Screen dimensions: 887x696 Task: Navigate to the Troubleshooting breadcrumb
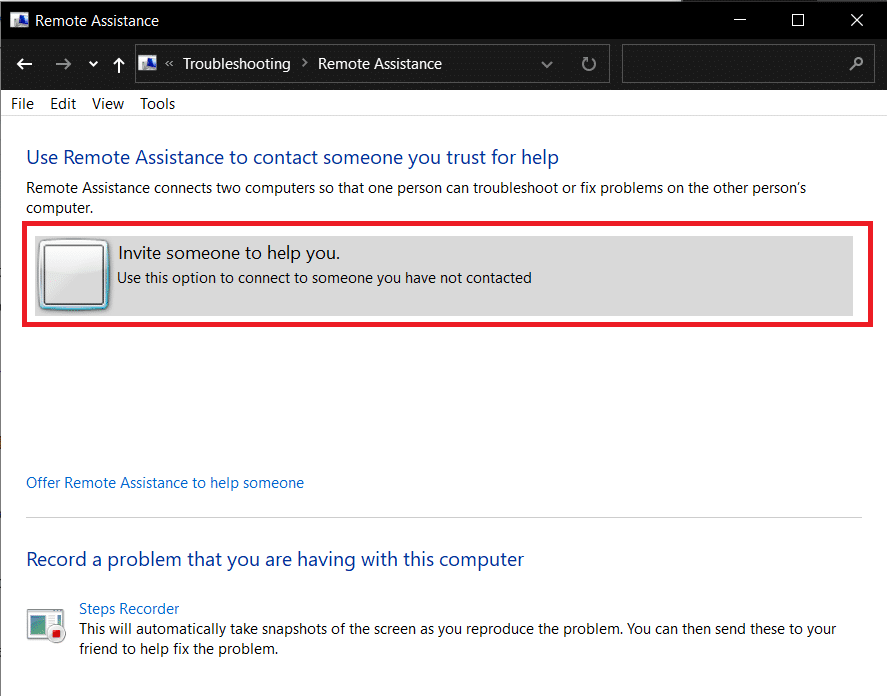[236, 64]
